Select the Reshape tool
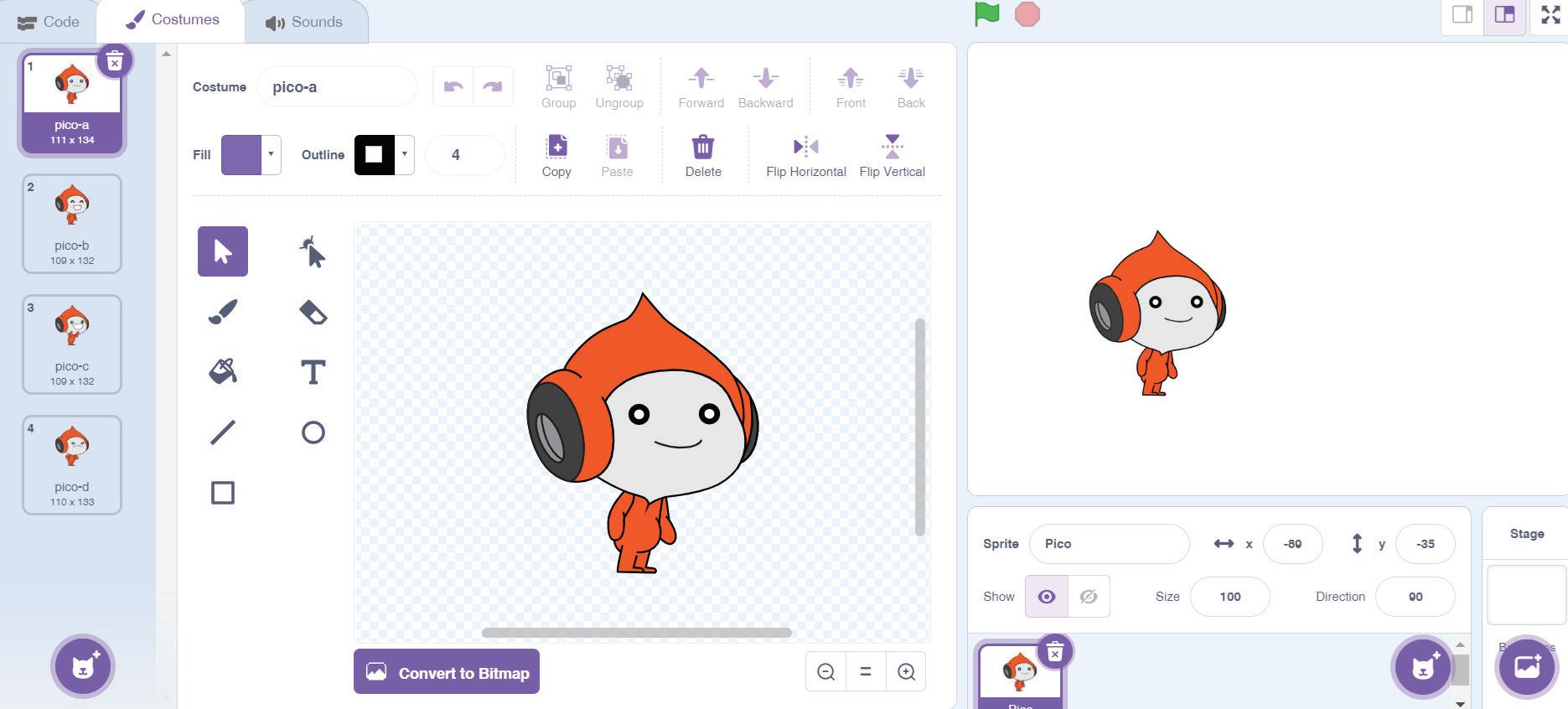 click(x=313, y=251)
